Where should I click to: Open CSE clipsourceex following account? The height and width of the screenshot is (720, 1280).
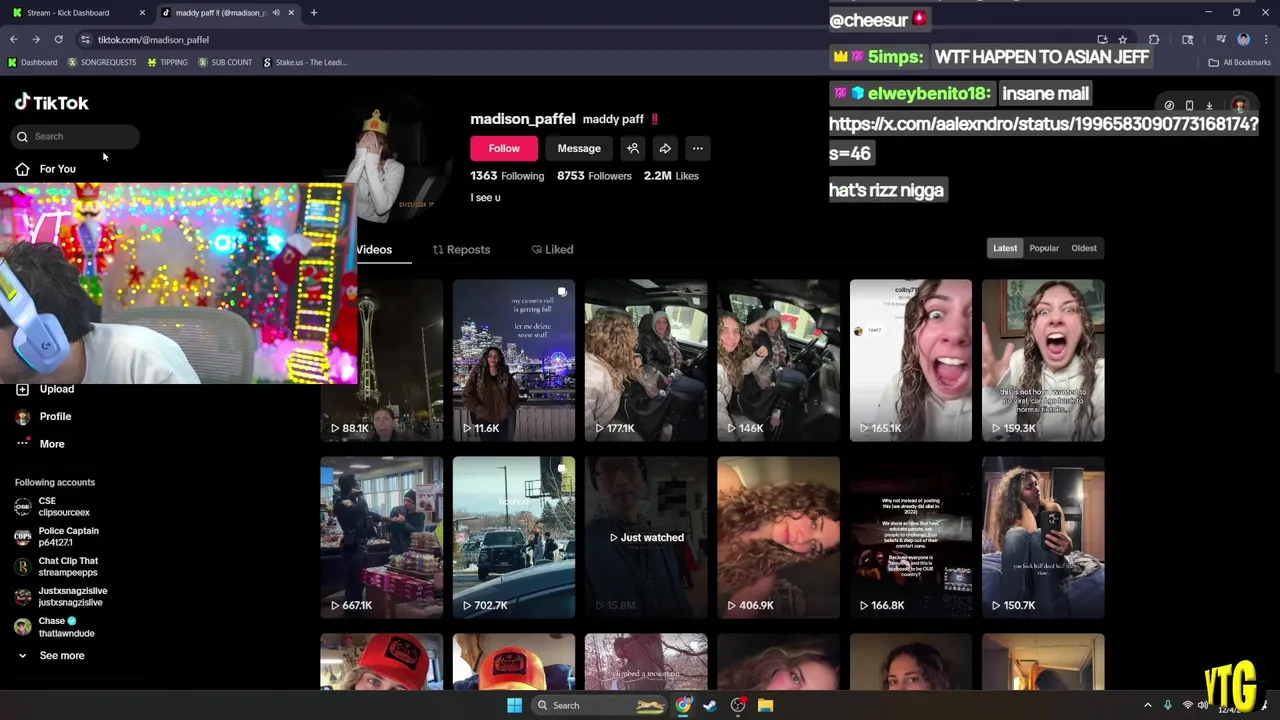(x=53, y=507)
